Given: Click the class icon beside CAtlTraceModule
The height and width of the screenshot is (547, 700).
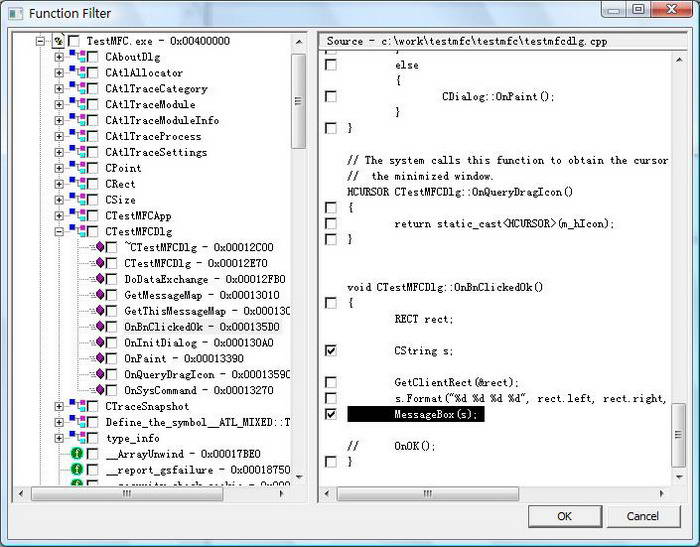Looking at the screenshot, I should tap(77, 104).
